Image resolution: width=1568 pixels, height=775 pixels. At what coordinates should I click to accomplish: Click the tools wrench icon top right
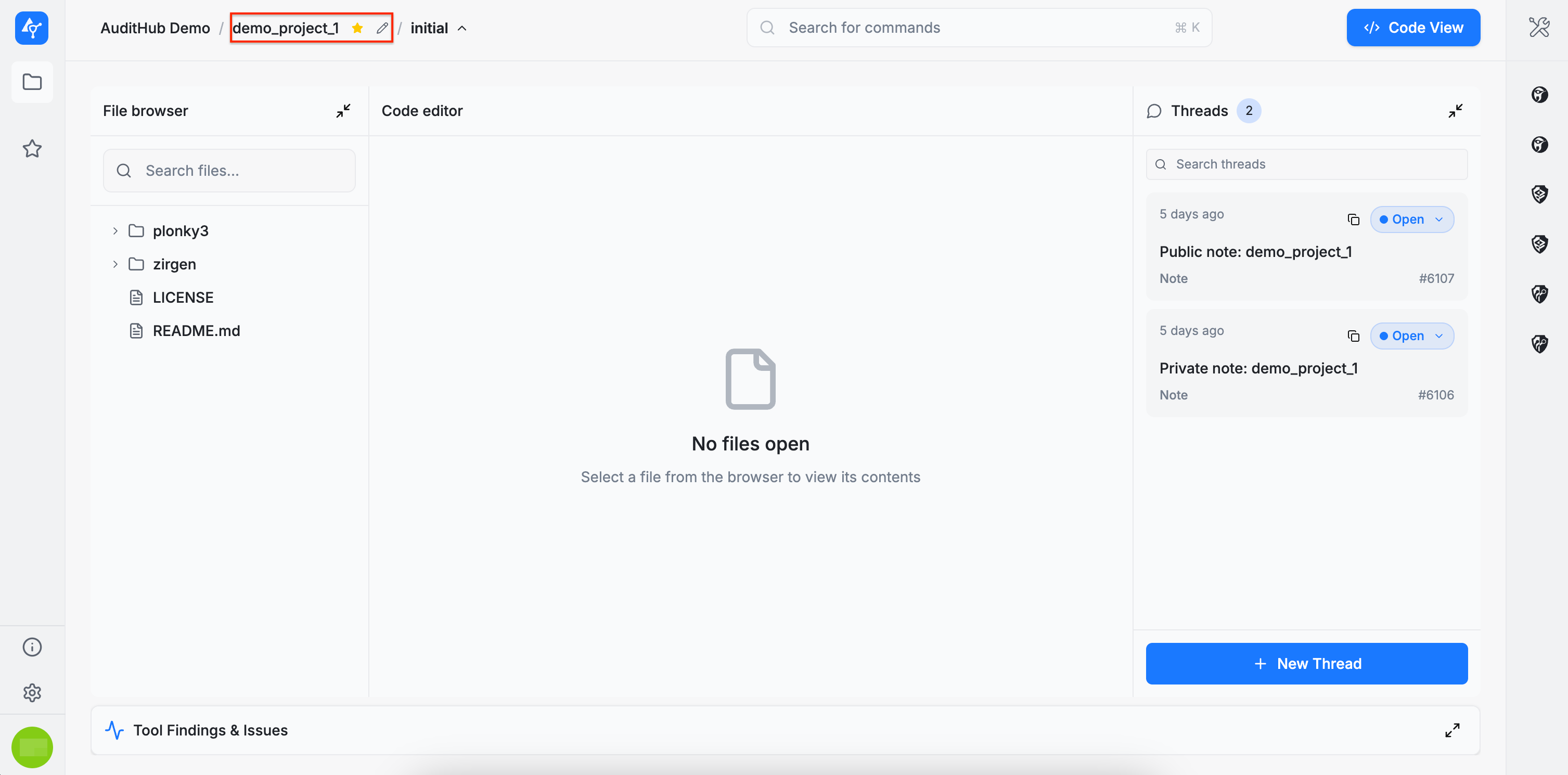[x=1539, y=28]
